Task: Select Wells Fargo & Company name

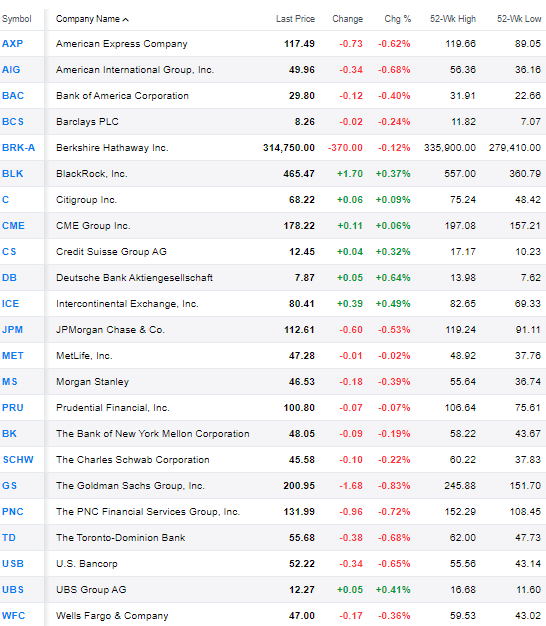Action: (112, 615)
